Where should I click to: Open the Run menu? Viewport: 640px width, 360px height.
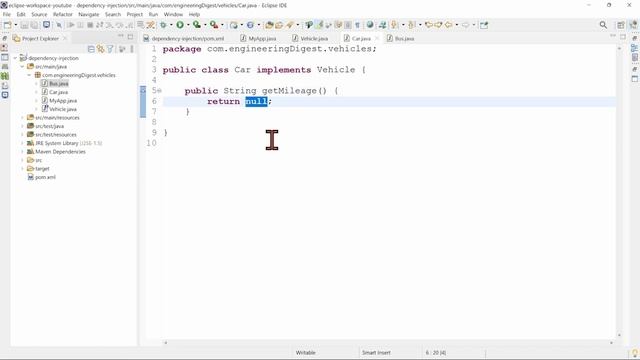(153, 14)
